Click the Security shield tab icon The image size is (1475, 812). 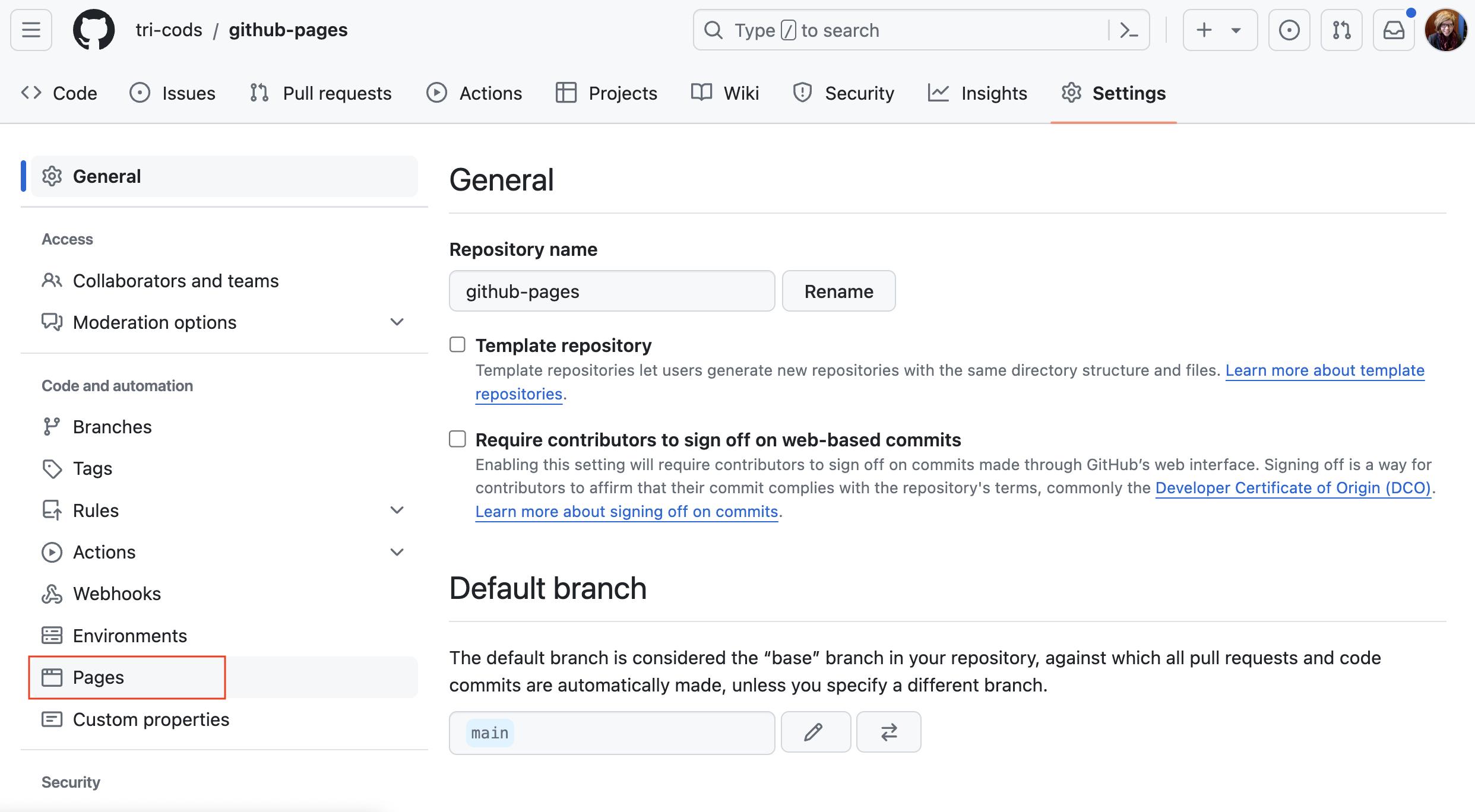[x=802, y=93]
